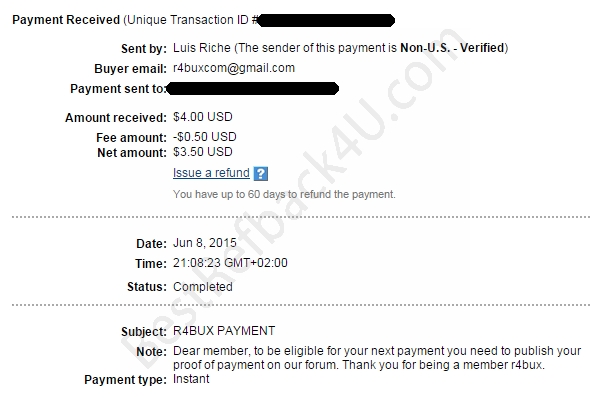The width and height of the screenshot is (591, 398).
Task: Click the 21:08:23 GMT+02:00 time value
Action: pos(230,263)
